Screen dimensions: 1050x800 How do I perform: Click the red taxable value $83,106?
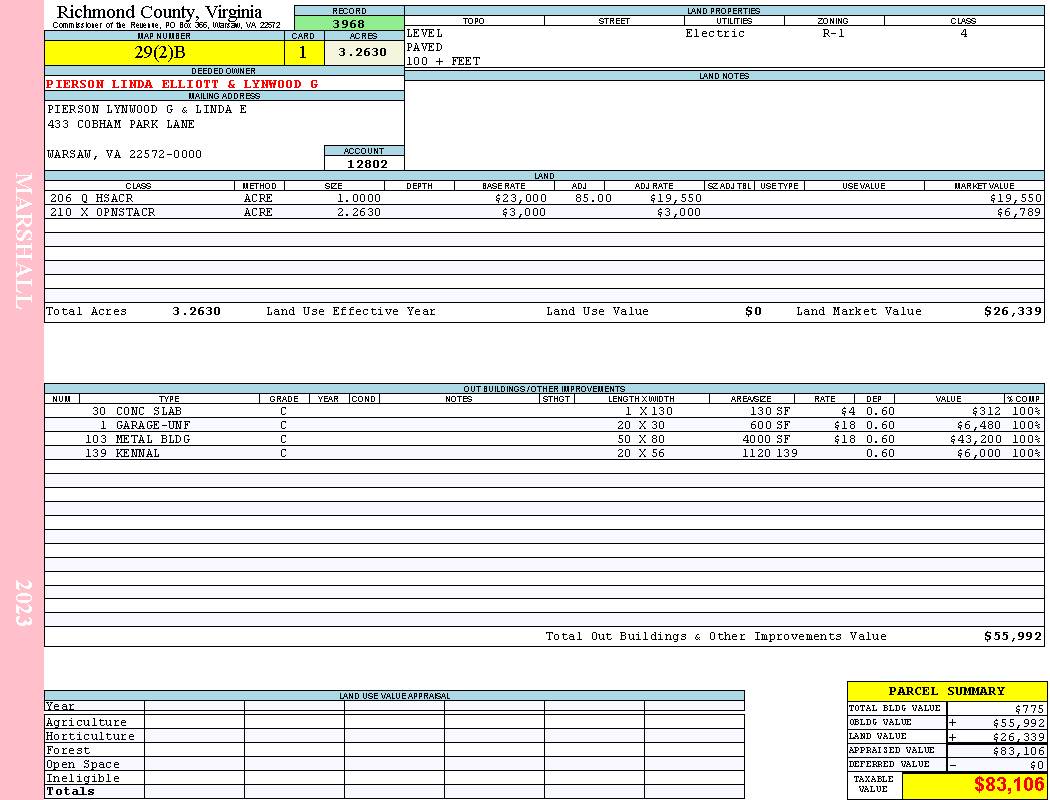click(x=1009, y=784)
